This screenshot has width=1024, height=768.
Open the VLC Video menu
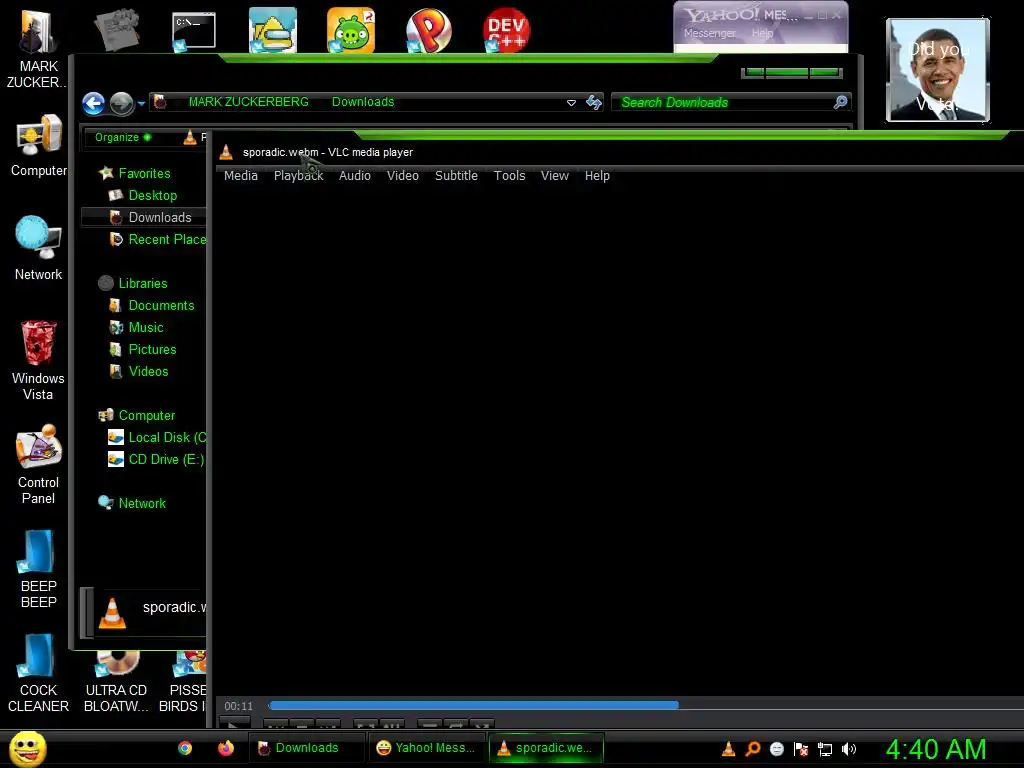click(402, 176)
